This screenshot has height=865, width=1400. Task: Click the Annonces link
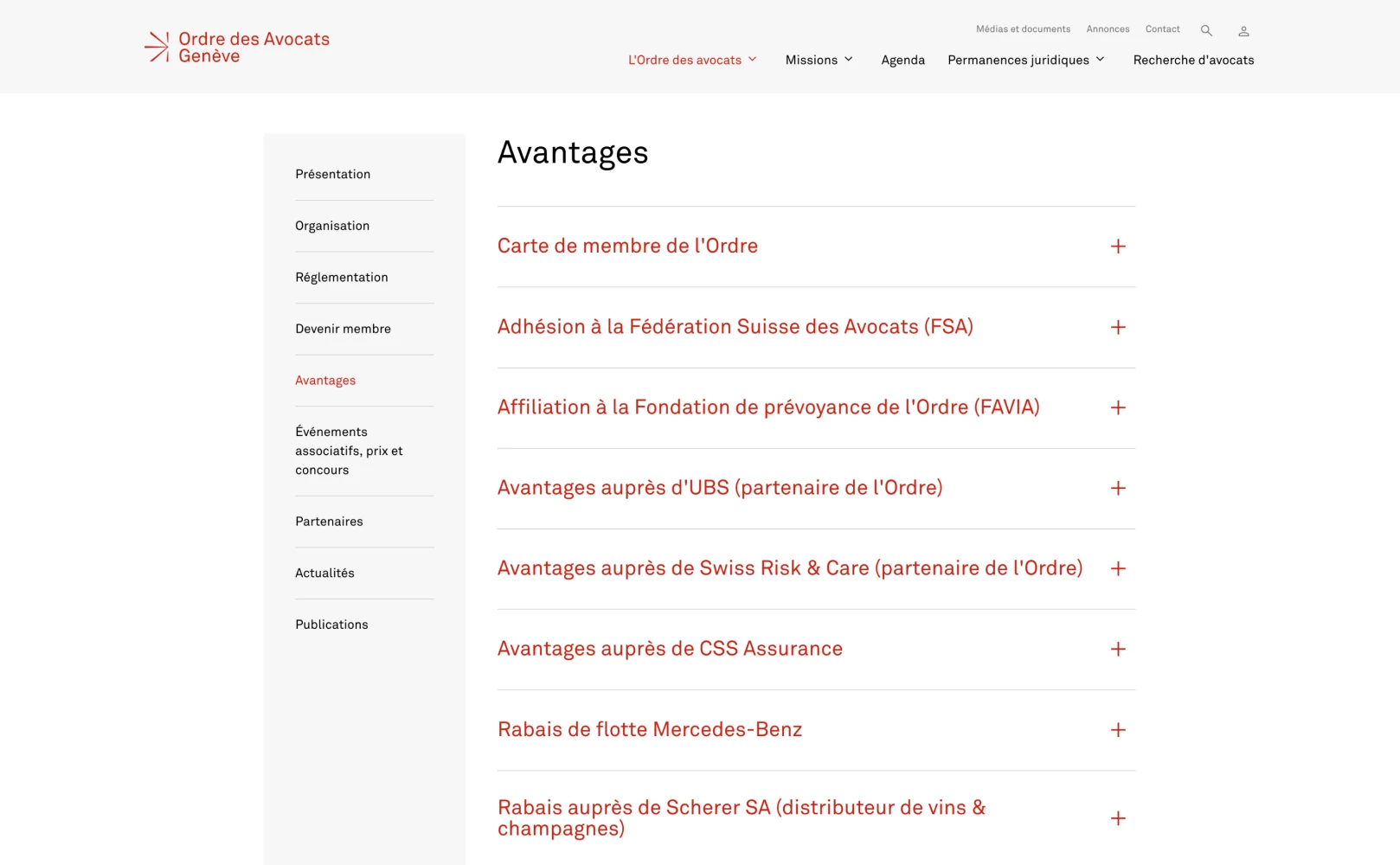pos(1108,29)
